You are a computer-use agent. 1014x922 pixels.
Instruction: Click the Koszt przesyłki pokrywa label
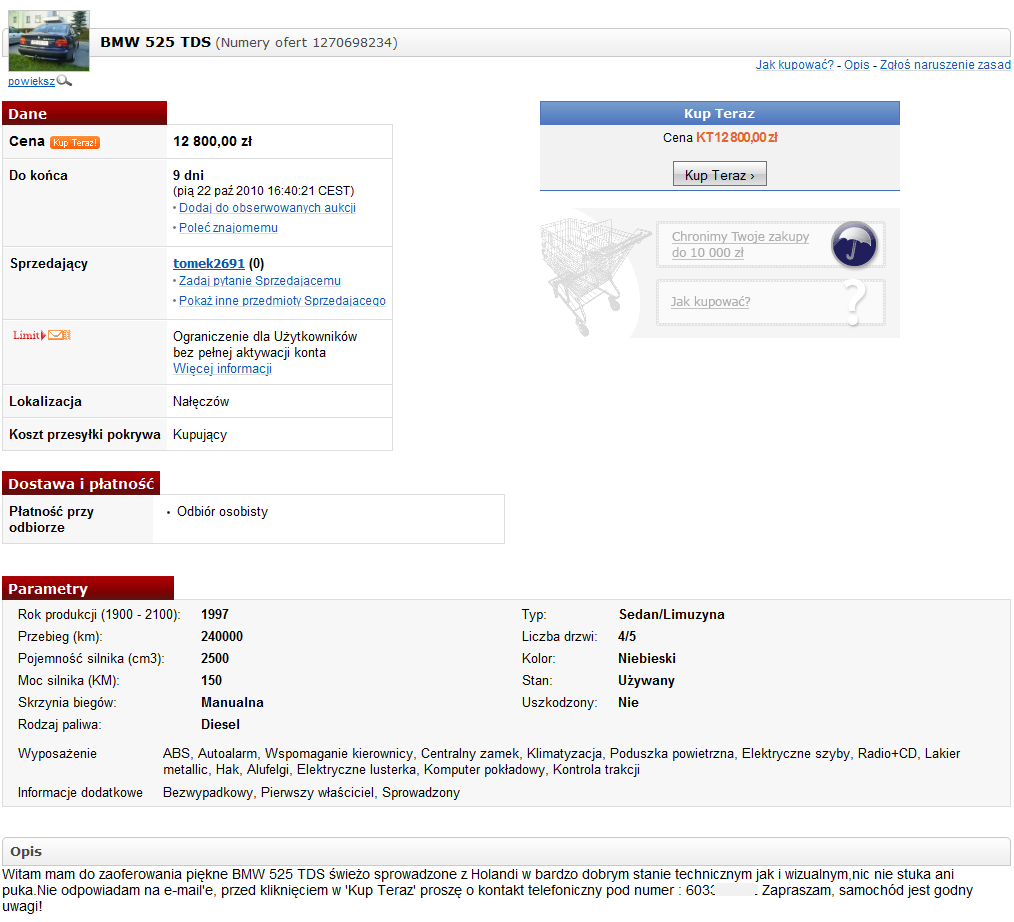click(x=85, y=434)
